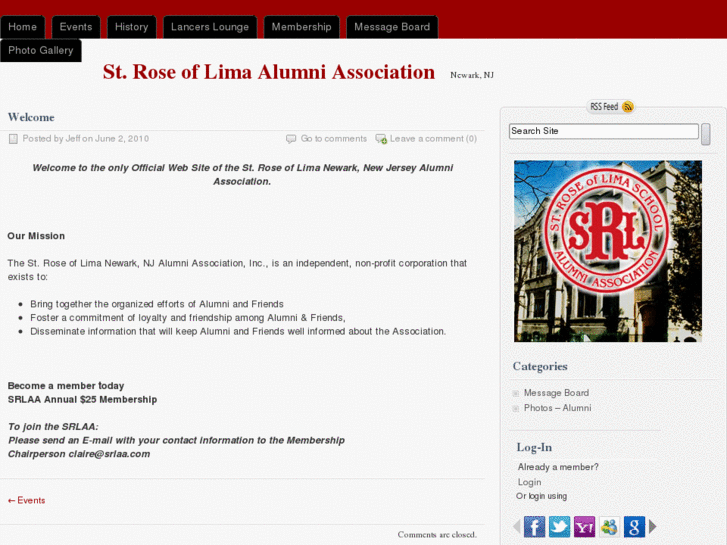The height and width of the screenshot is (545, 727).
Task: Click the Categories sidebar heading
Action: click(x=540, y=366)
